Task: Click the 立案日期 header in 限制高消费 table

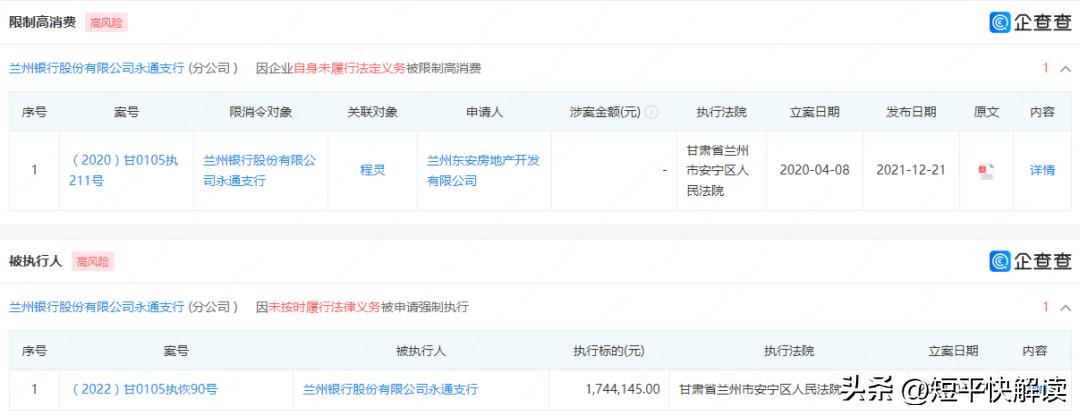Action: coord(814,112)
